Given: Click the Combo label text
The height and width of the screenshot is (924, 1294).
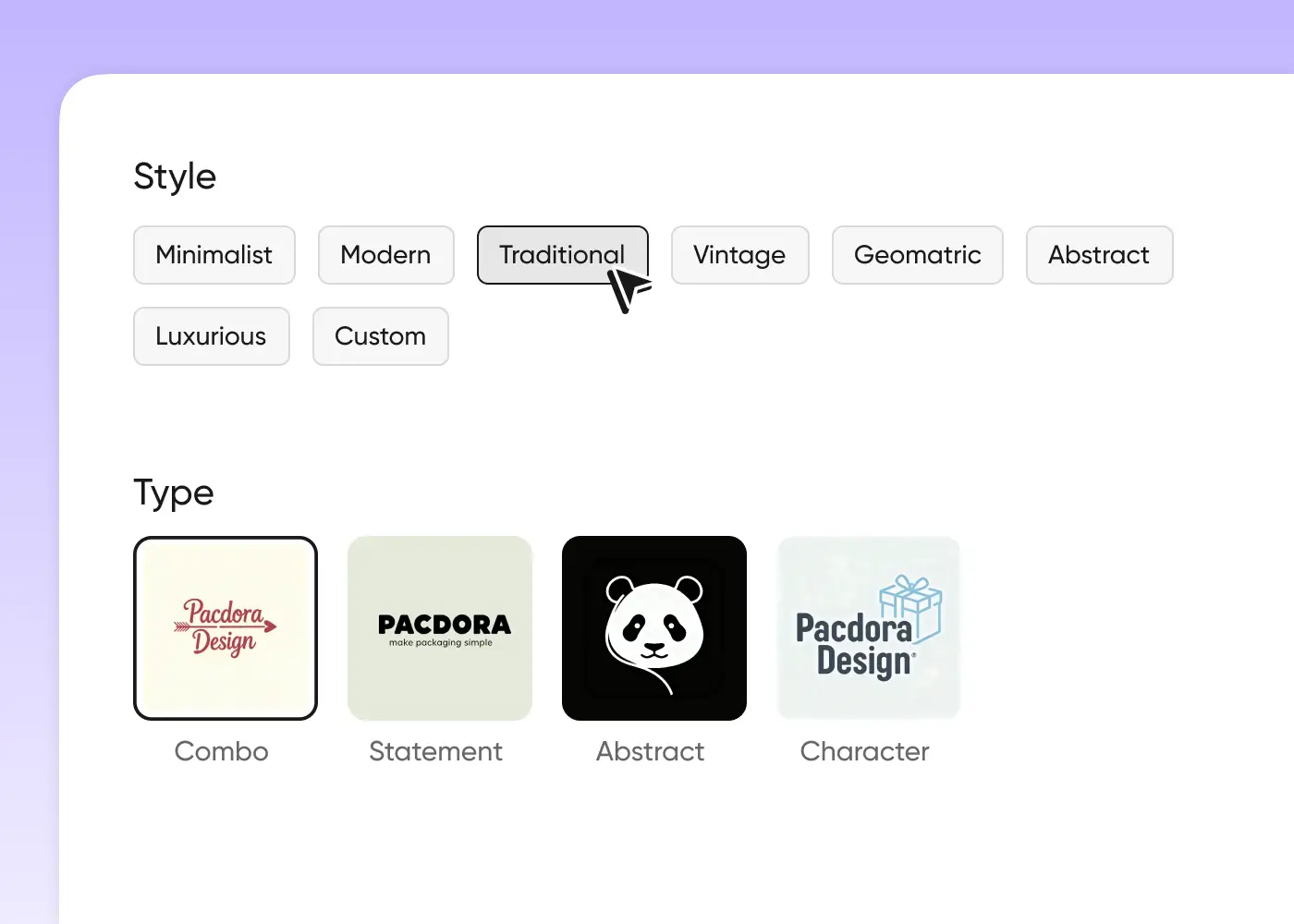Looking at the screenshot, I should 222,751.
